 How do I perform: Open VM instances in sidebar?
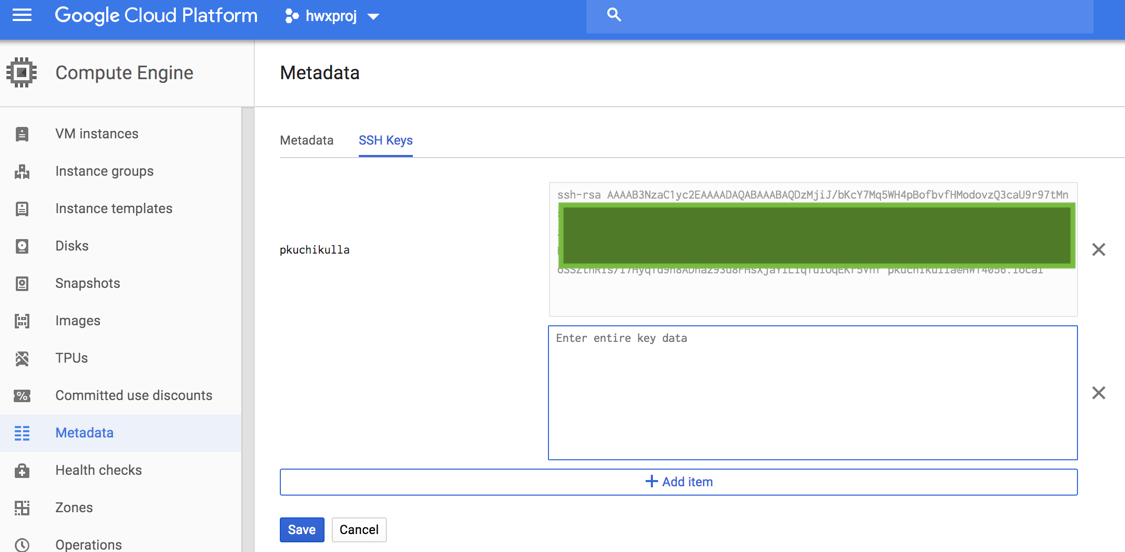point(97,134)
